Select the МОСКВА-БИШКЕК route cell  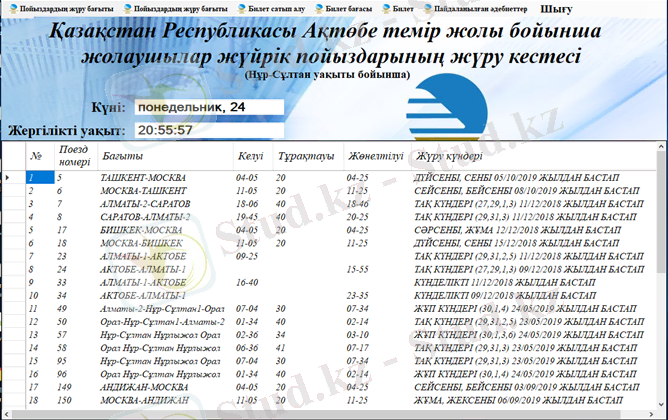point(165,243)
